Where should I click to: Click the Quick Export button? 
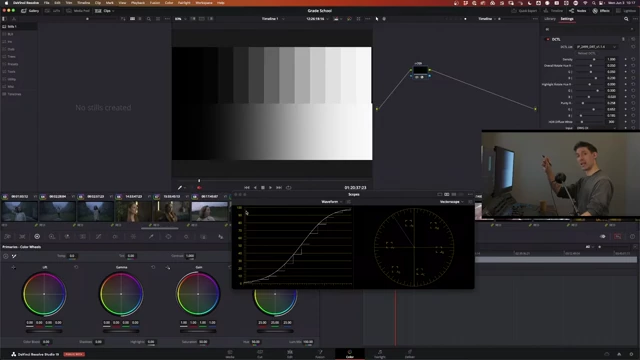(x=524, y=11)
